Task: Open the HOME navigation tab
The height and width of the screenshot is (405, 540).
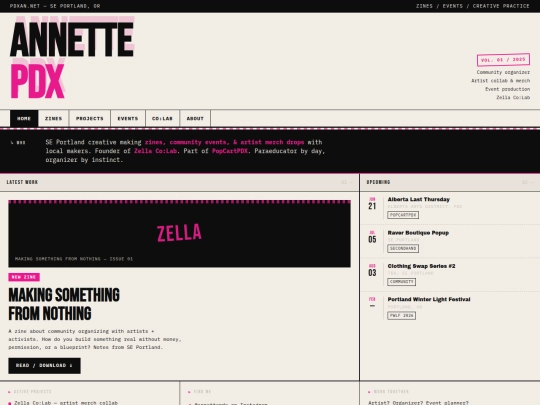Action: pos(24,118)
